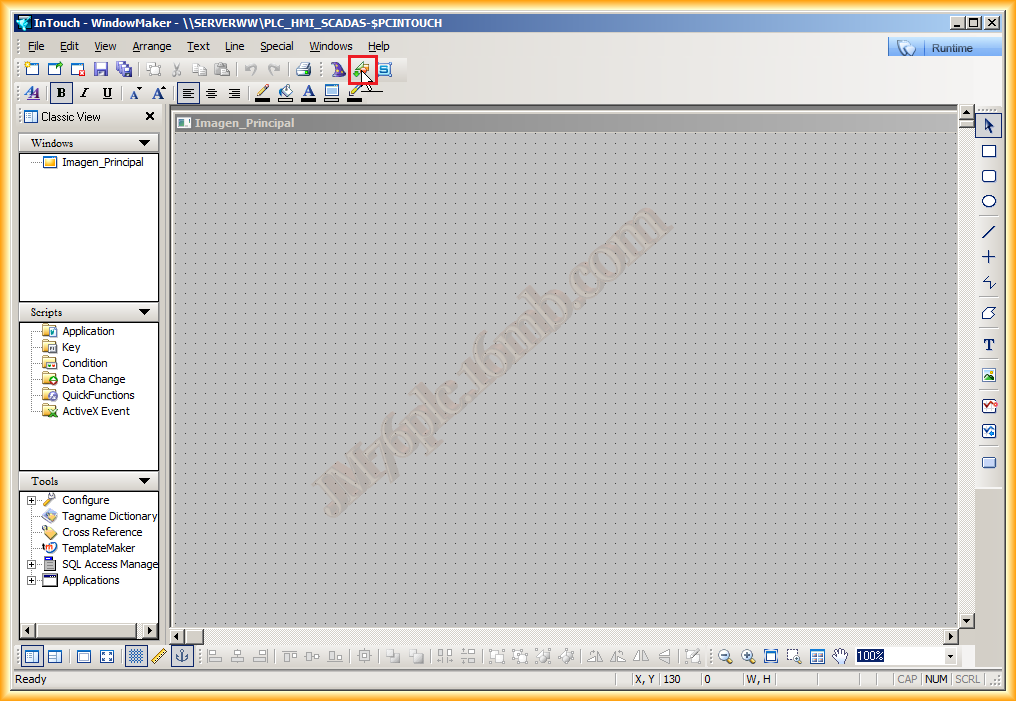The width and height of the screenshot is (1016, 701).
Task: Open the Arrange menu
Action: (x=151, y=46)
